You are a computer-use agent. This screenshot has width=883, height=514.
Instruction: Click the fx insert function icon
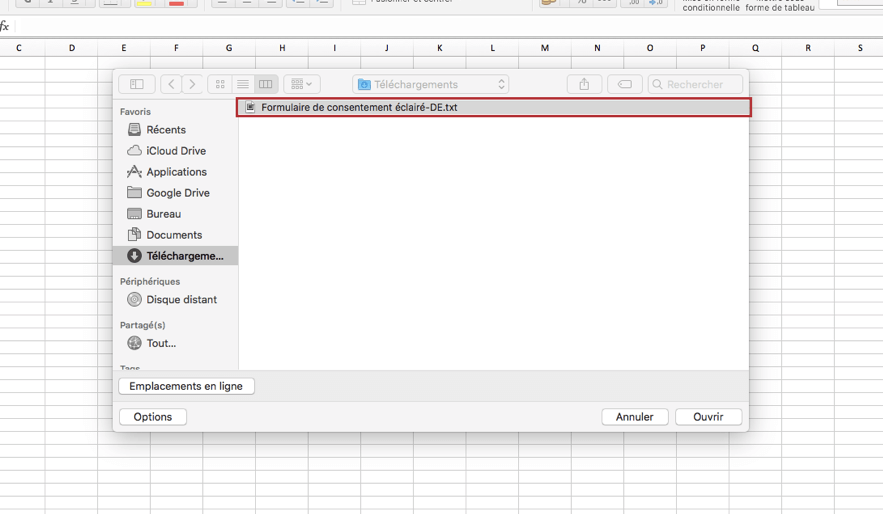click(x=5, y=26)
